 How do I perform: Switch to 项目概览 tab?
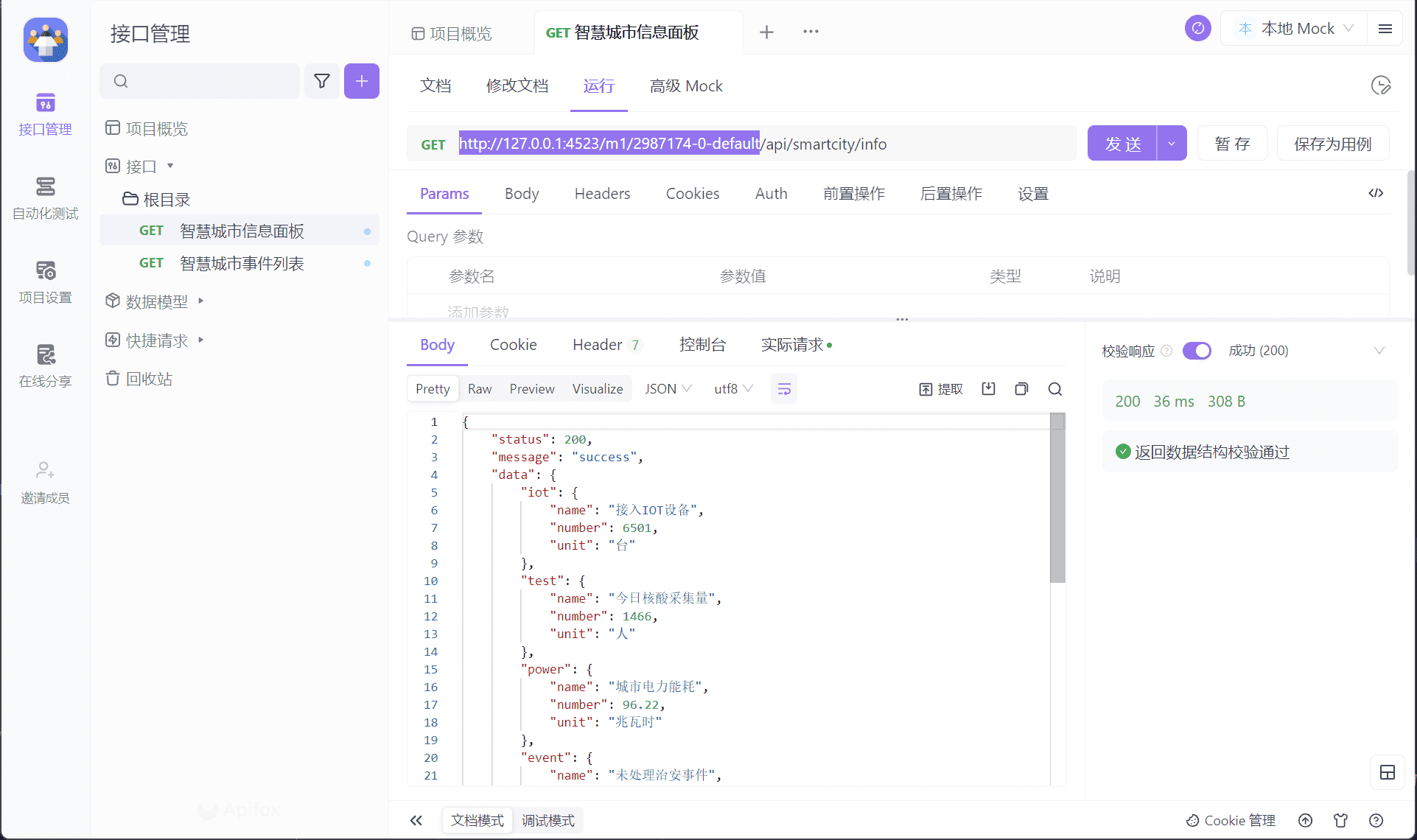click(x=452, y=33)
